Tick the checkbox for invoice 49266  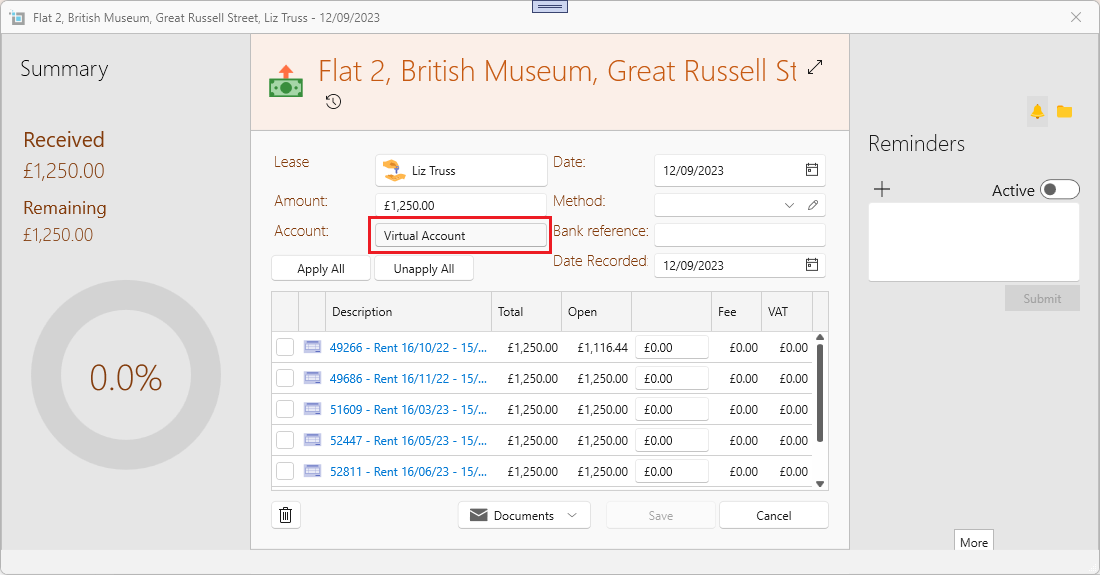pos(285,347)
